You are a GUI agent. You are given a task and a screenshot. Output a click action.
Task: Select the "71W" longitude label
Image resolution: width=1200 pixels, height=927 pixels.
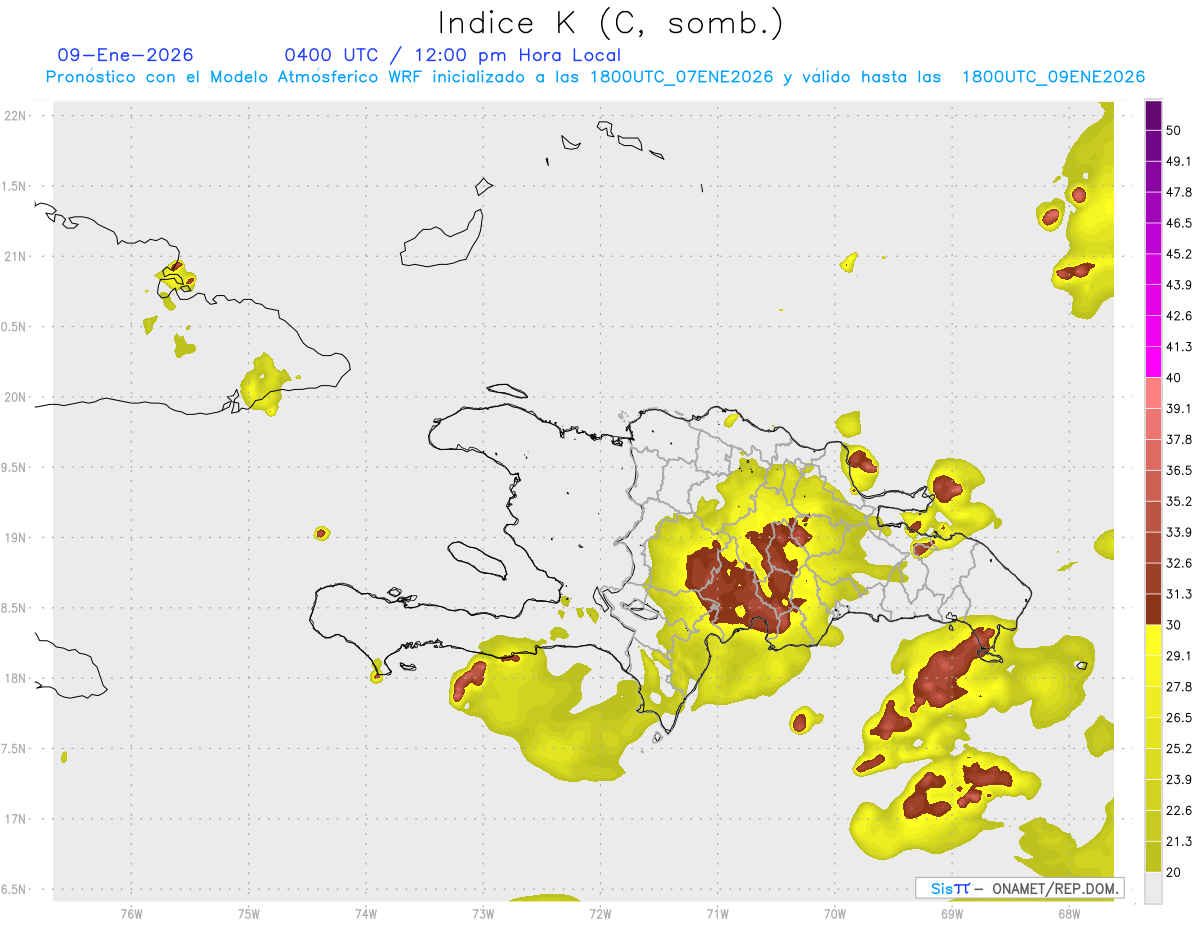[717, 912]
